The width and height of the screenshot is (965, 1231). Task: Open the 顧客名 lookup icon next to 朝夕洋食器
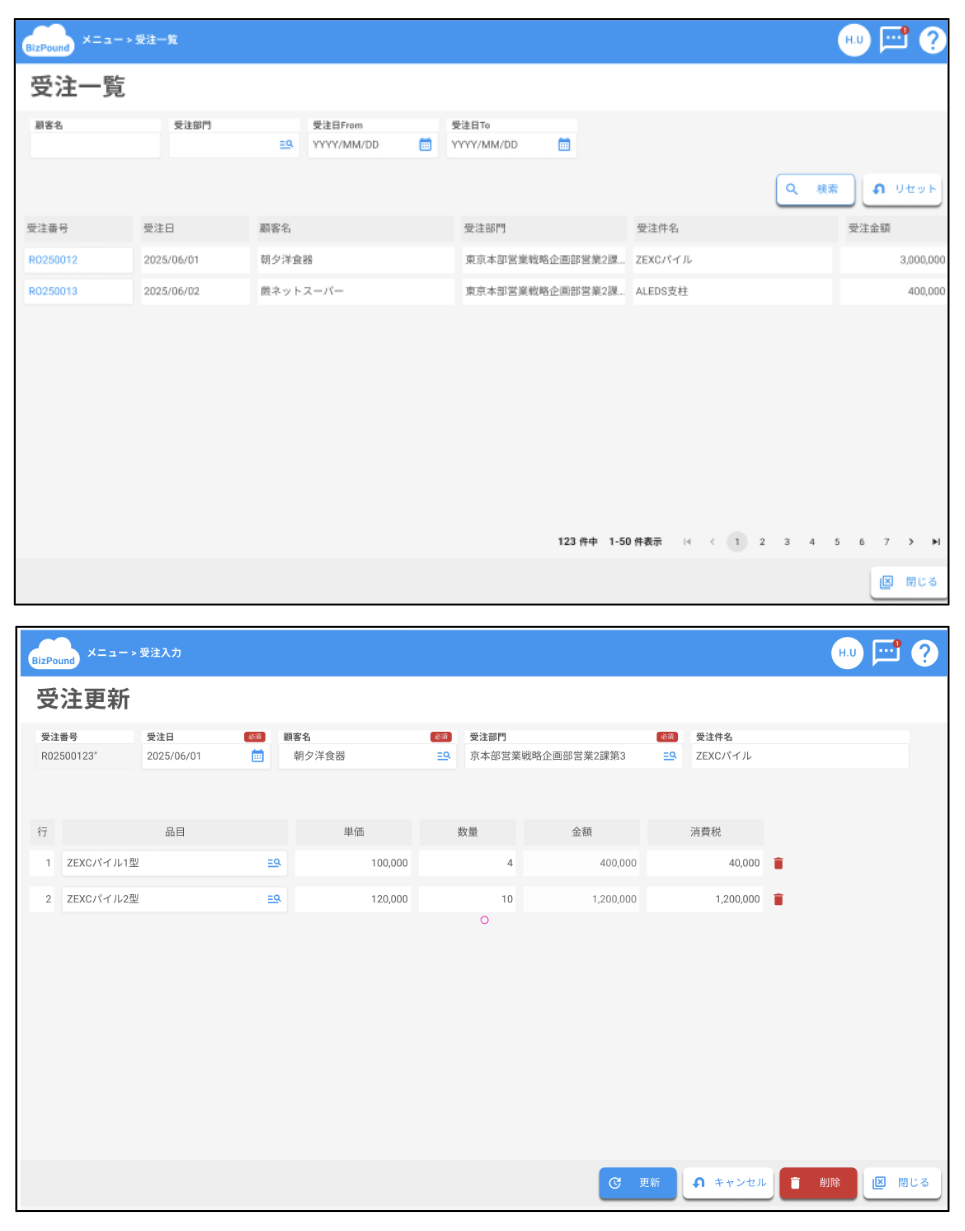pyautogui.click(x=444, y=756)
